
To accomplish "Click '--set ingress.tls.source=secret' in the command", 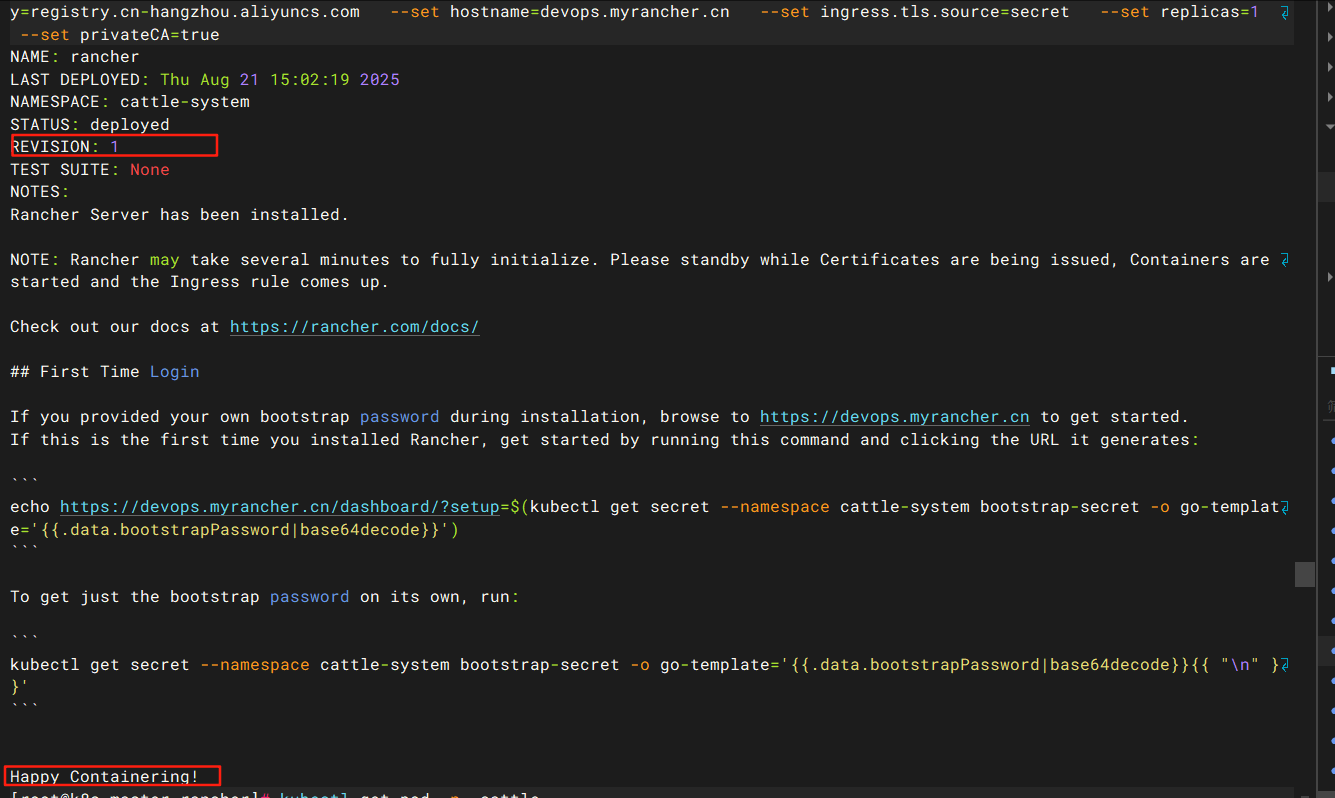I will click(x=915, y=12).
